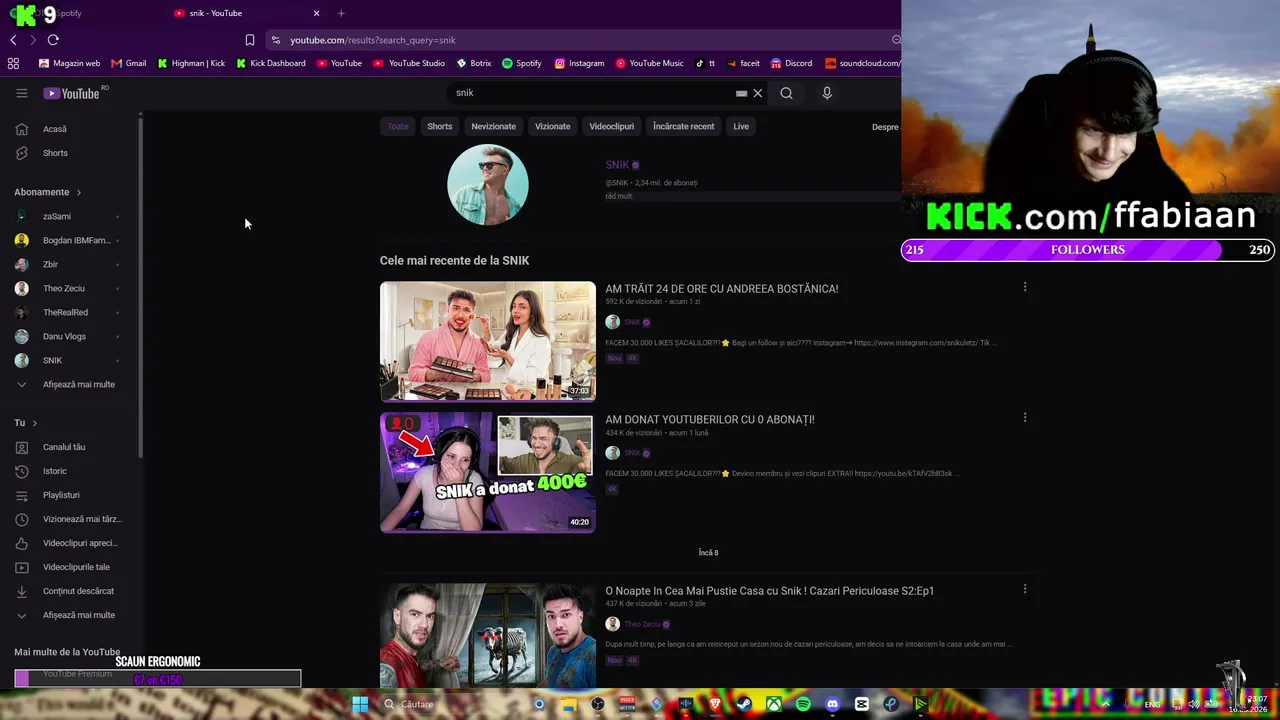The image size is (1280, 720).
Task: Open the Gmail bookmark
Action: pos(129,63)
